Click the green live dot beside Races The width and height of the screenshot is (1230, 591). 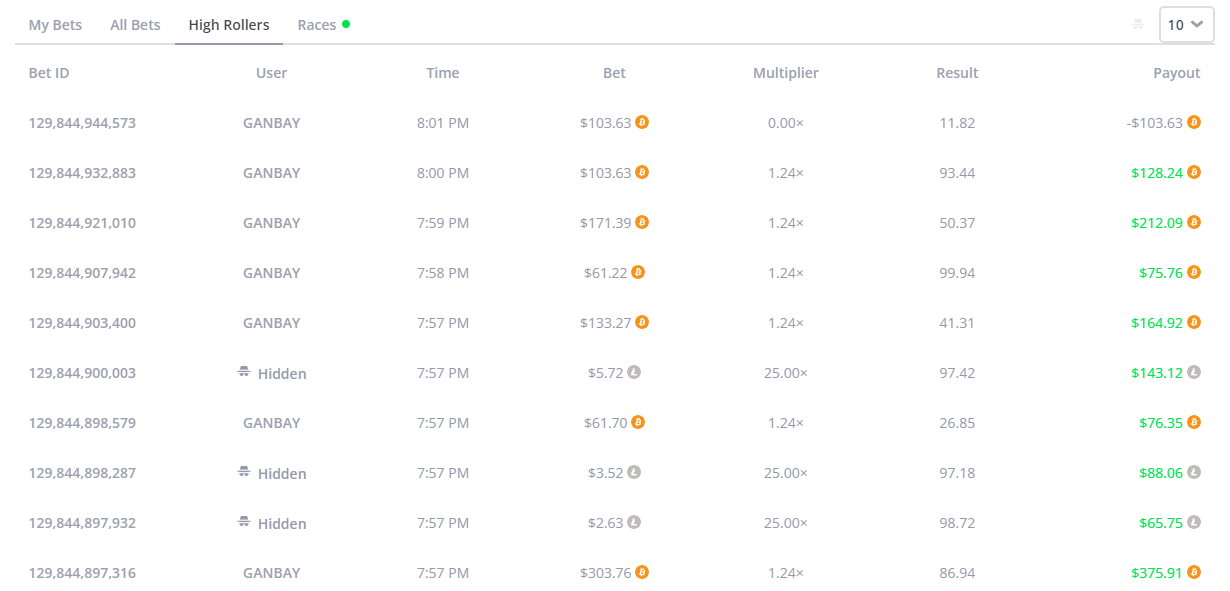point(346,24)
